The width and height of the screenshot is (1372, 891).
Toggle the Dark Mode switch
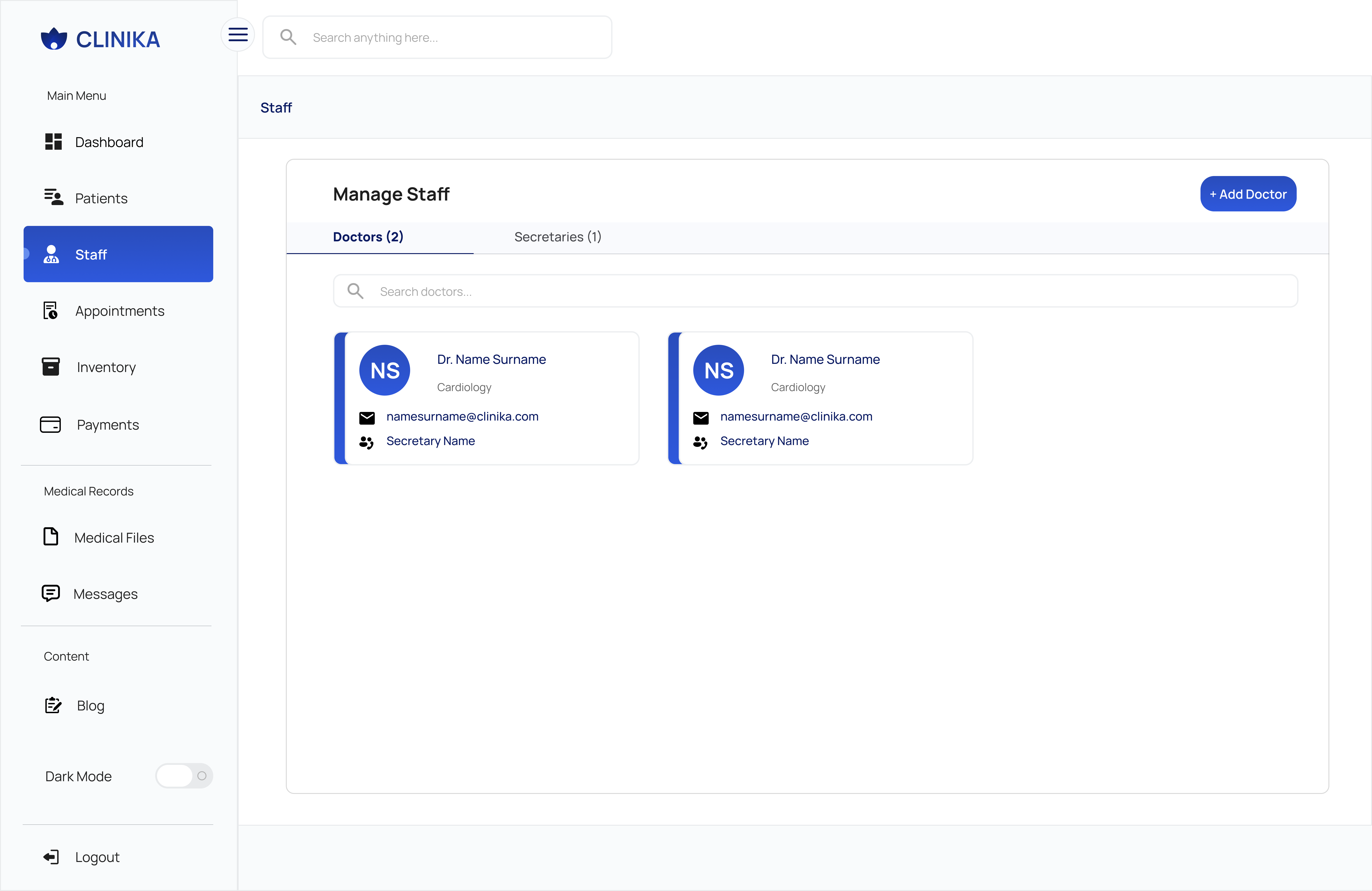[x=184, y=776]
